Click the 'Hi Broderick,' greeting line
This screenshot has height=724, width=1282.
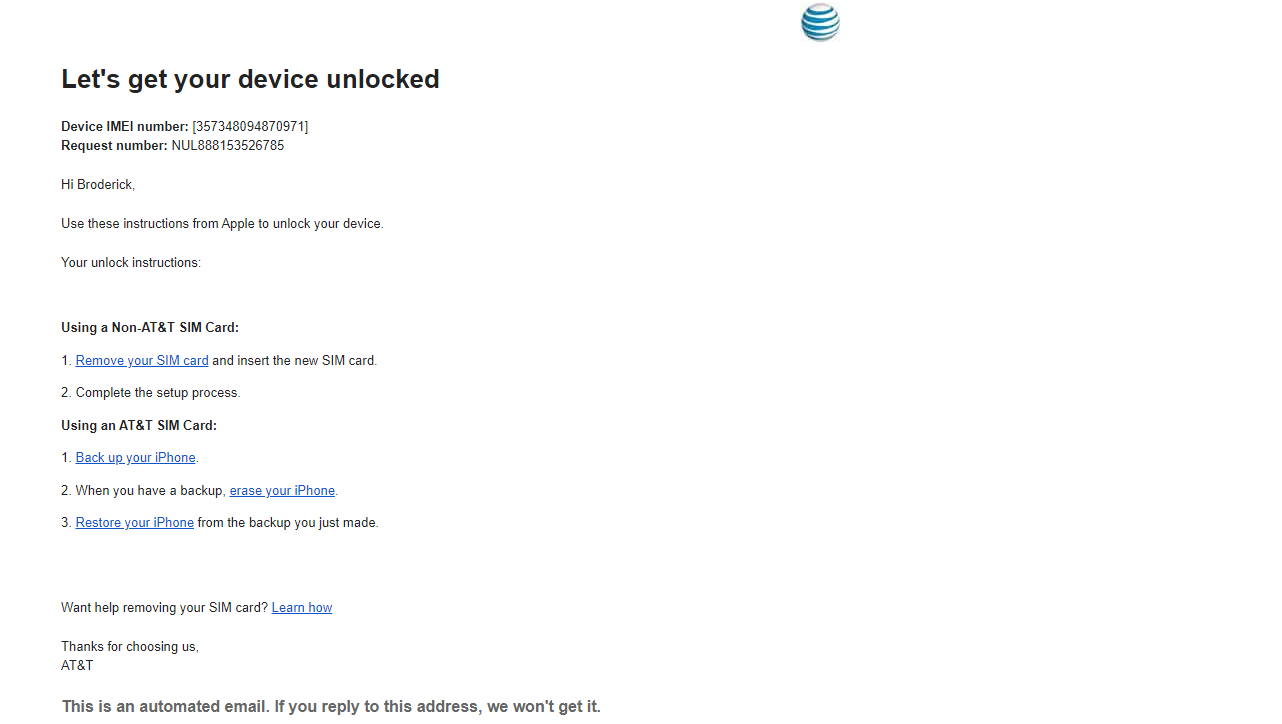click(x=98, y=185)
